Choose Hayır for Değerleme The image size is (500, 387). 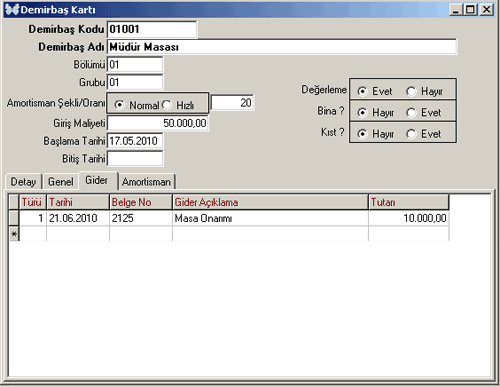(411, 91)
